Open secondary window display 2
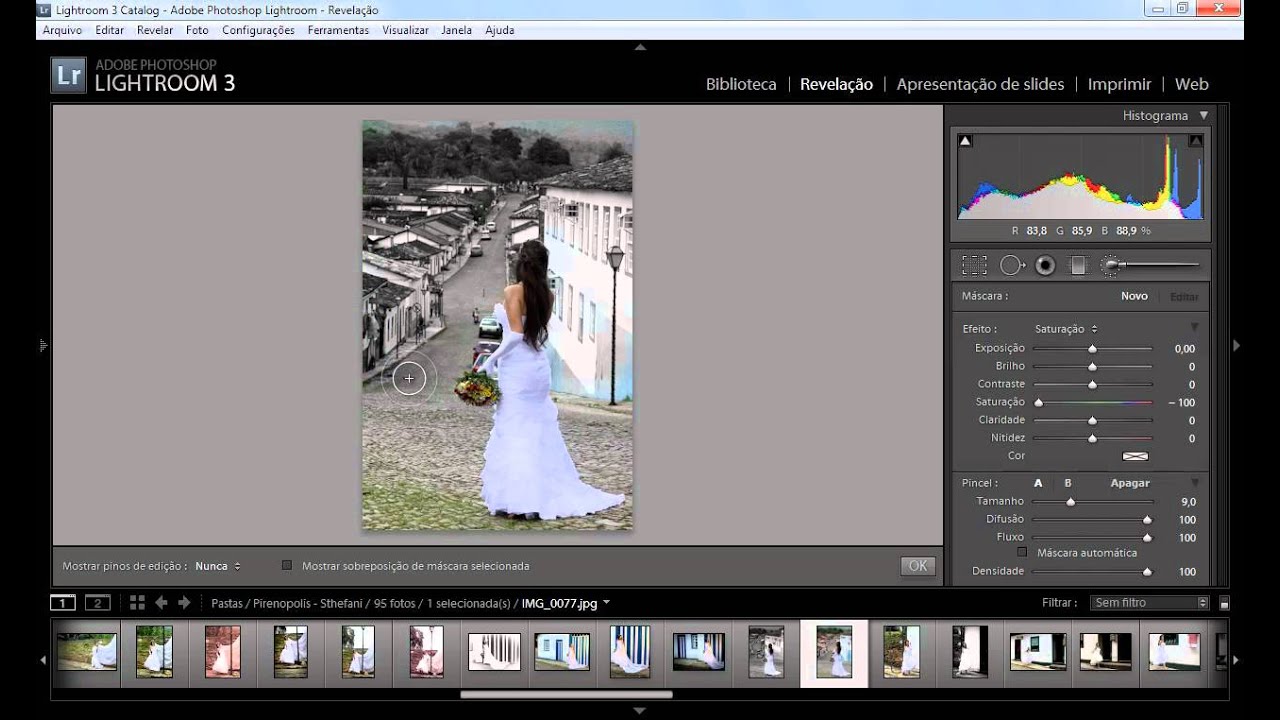The width and height of the screenshot is (1280, 720). (x=97, y=602)
